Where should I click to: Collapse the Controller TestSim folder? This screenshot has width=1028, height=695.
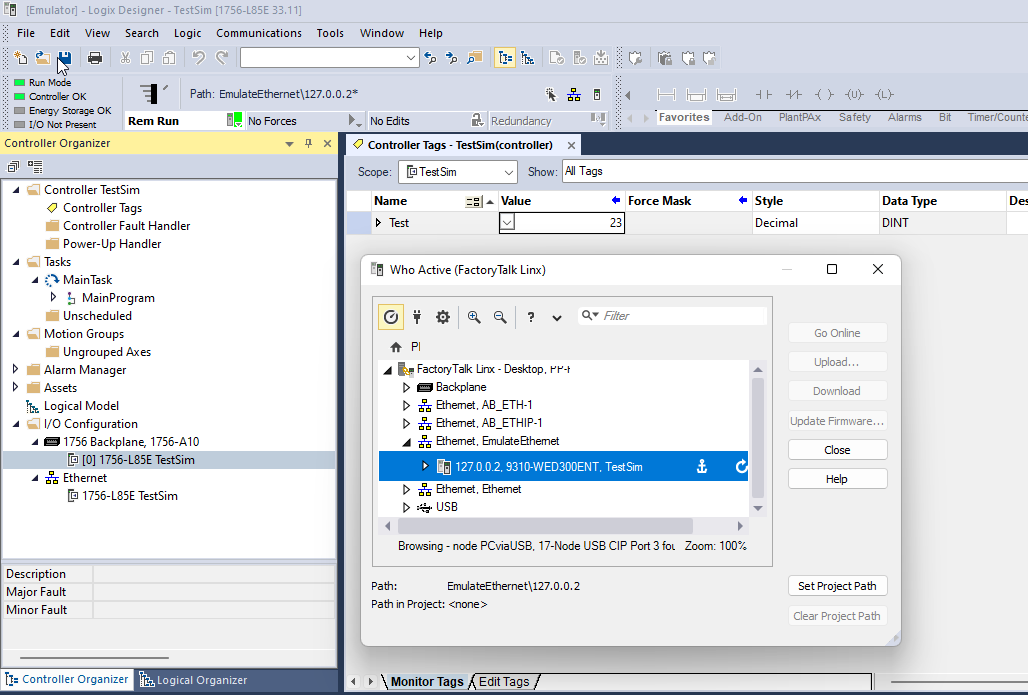(x=16, y=190)
